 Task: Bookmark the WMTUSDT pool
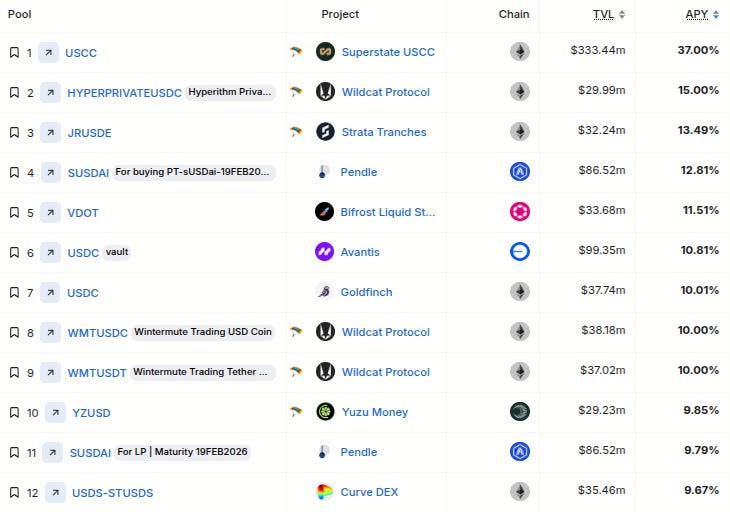pyautogui.click(x=14, y=372)
